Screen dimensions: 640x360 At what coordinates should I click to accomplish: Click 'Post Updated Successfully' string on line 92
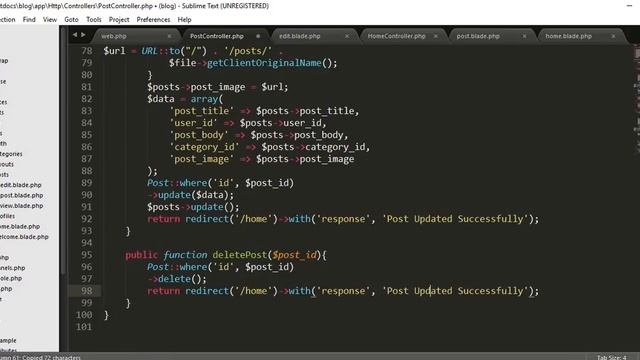coord(455,219)
